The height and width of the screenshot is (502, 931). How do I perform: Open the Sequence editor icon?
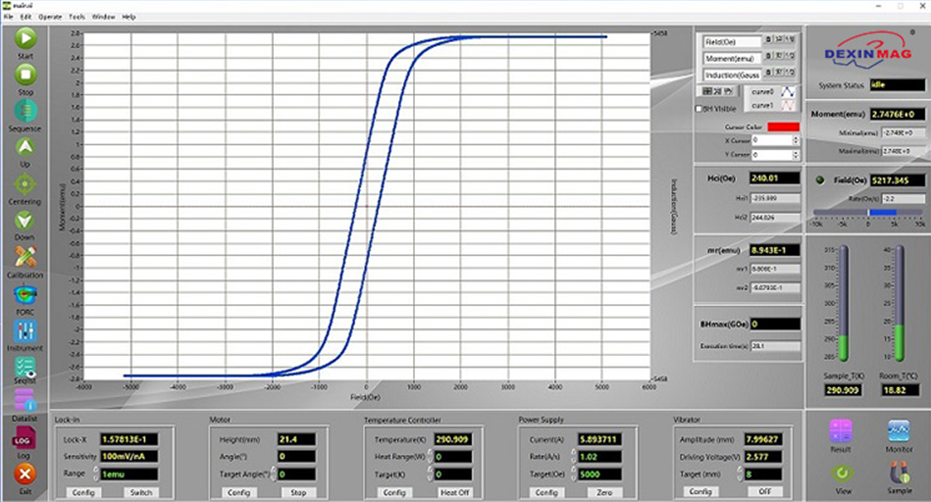(x=25, y=111)
